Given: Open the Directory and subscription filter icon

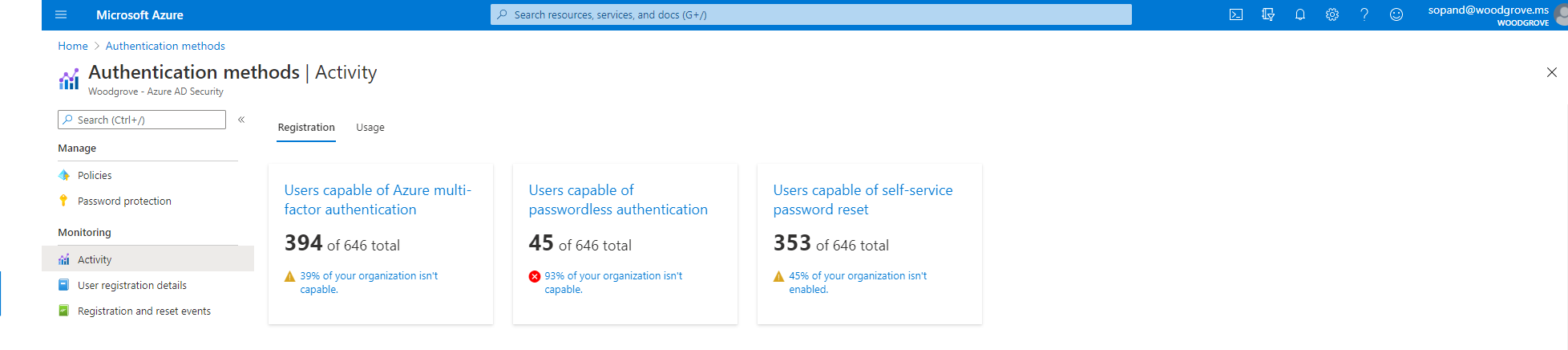Looking at the screenshot, I should [x=1268, y=14].
